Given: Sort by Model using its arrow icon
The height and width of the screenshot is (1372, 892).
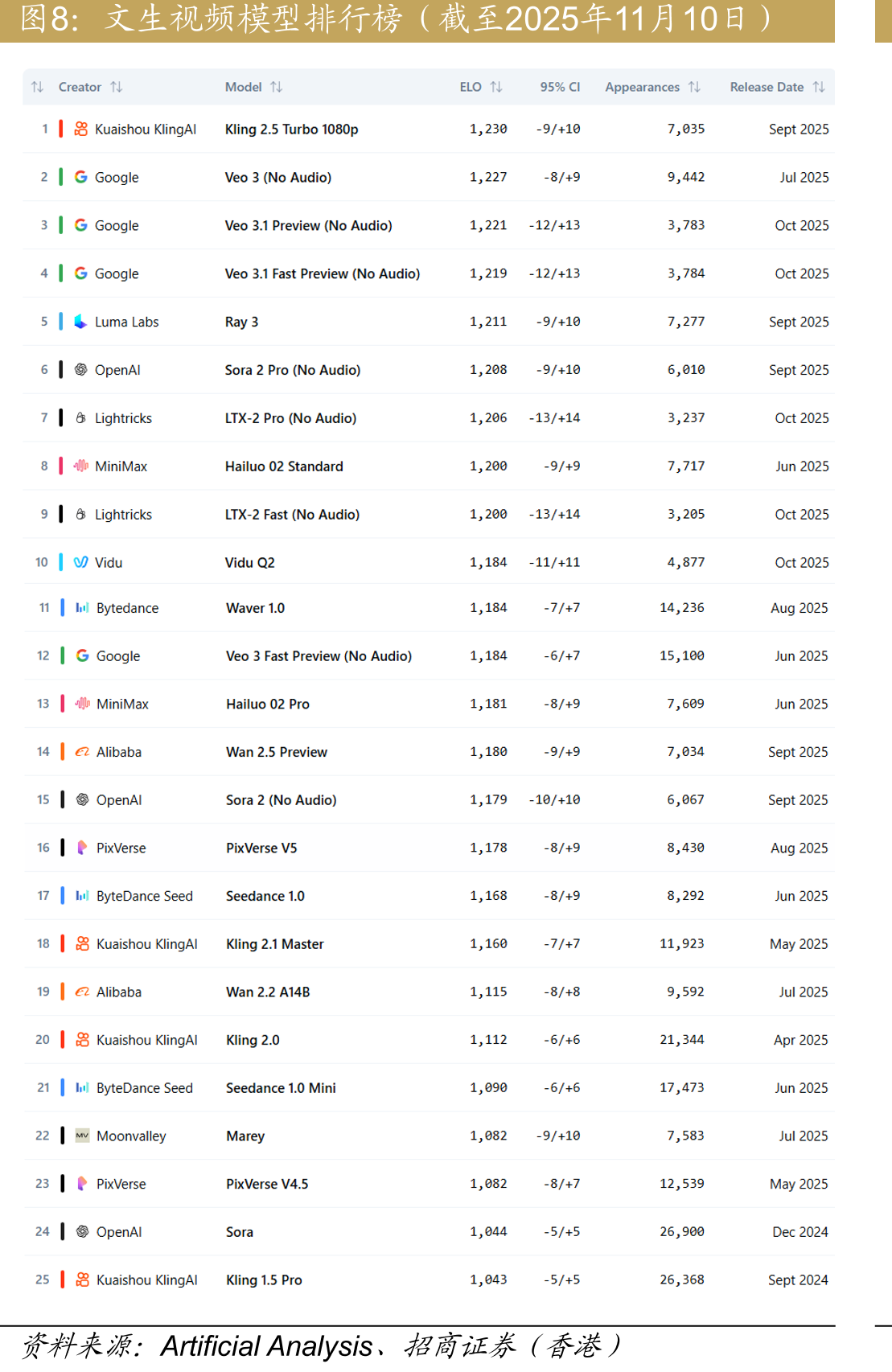Looking at the screenshot, I should [276, 87].
